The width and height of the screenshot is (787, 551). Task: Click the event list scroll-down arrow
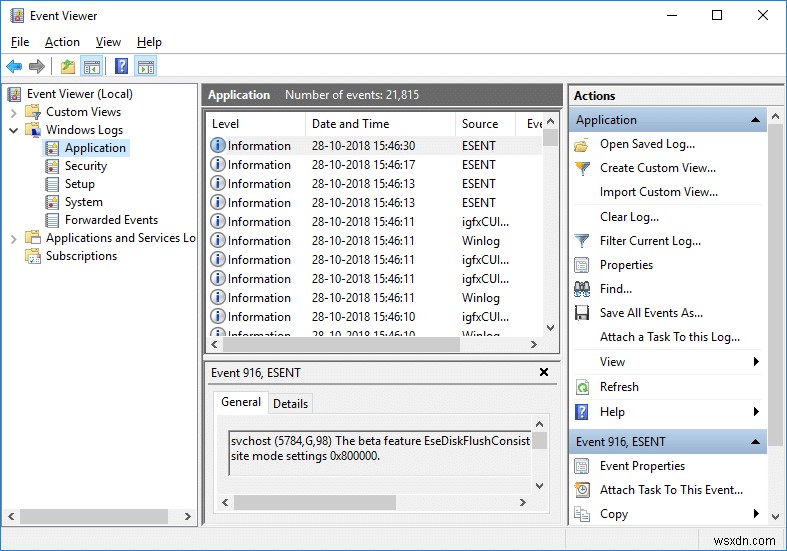pyautogui.click(x=551, y=328)
